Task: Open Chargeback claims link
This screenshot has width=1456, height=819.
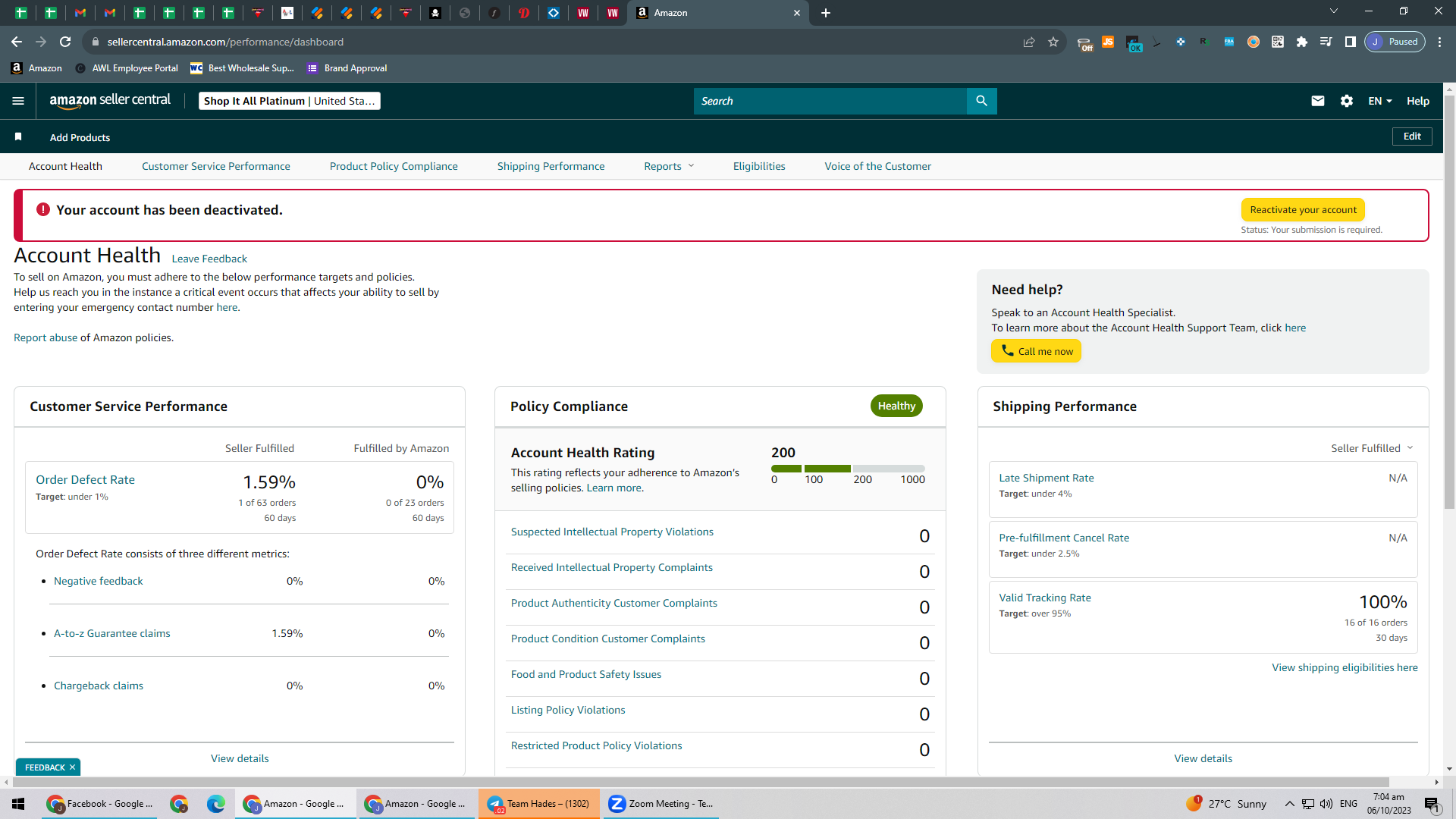Action: tap(99, 686)
